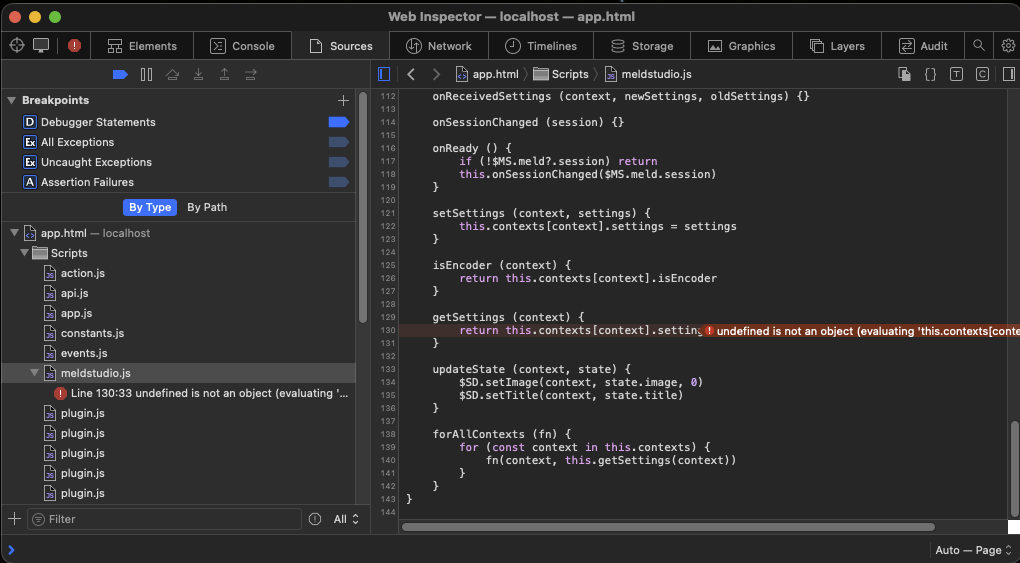Open the Console tab
The width and height of the screenshot is (1020, 563).
242,46
